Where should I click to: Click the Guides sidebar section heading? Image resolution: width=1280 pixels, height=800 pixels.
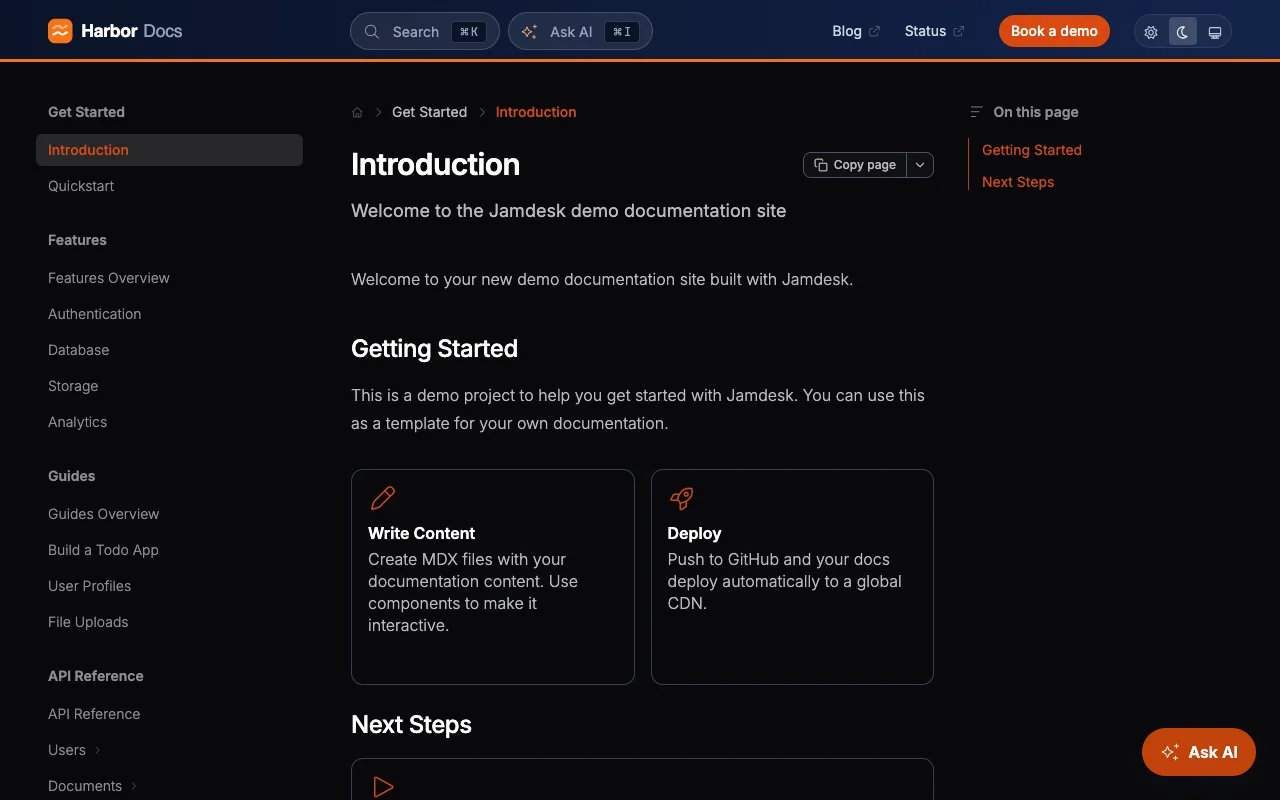click(x=72, y=476)
